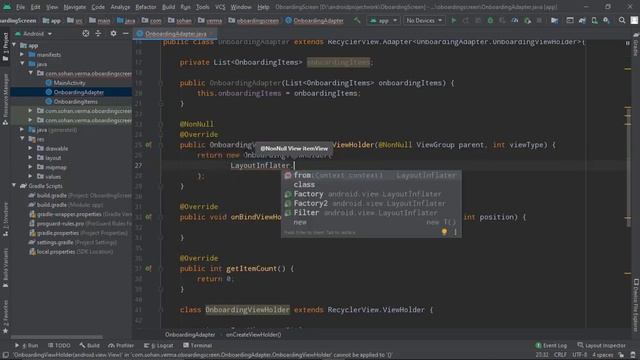Select the 'from' completion suggestion

click(371, 175)
